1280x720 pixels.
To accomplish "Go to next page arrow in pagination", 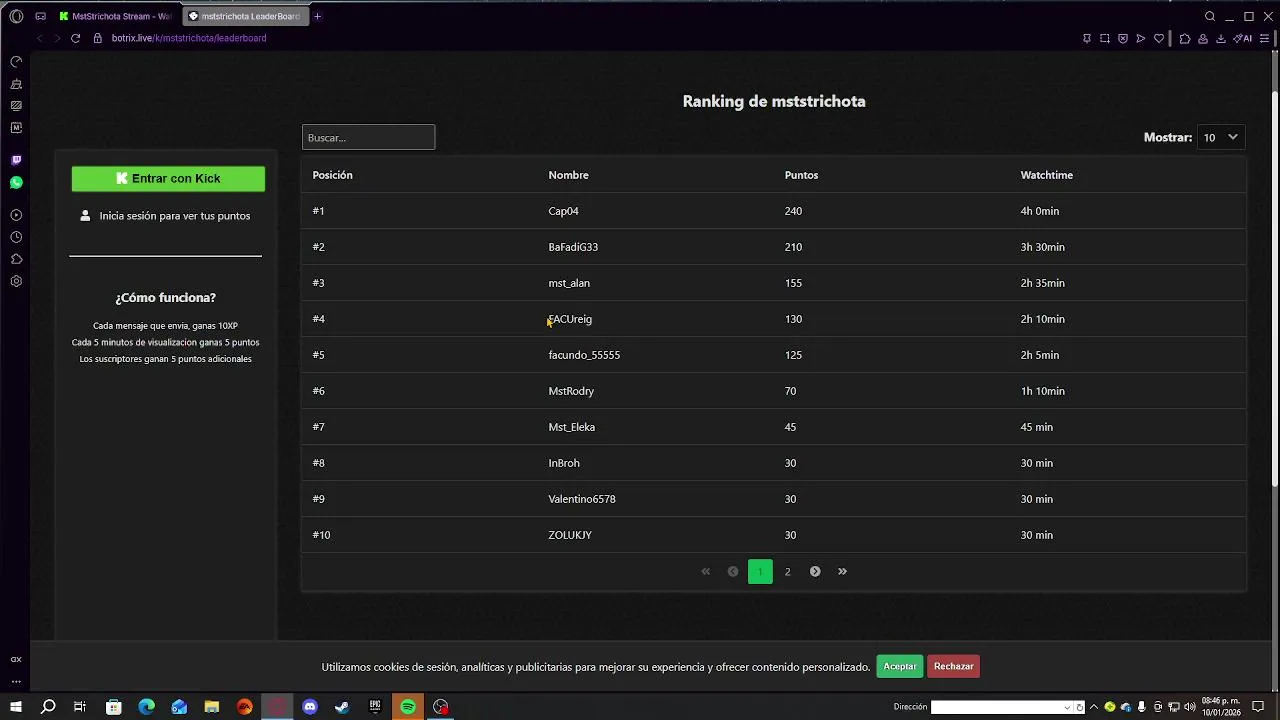I will 815,572.
